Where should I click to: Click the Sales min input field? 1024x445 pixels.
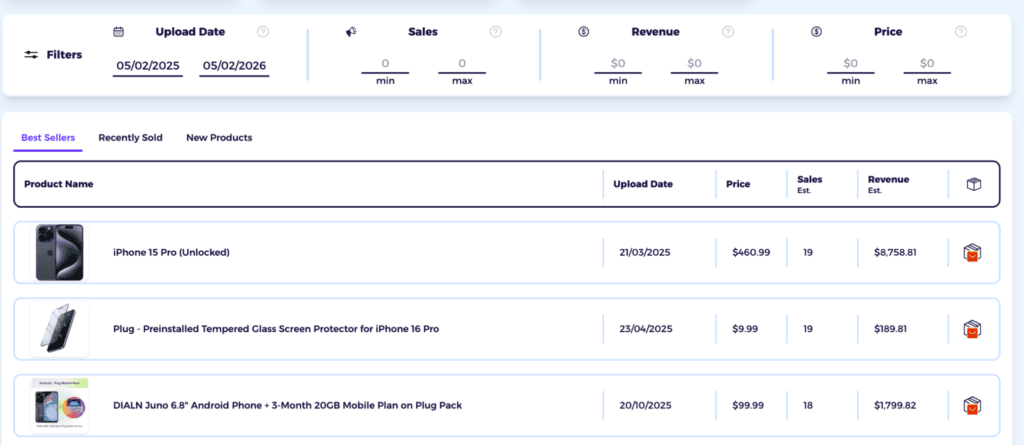(385, 64)
